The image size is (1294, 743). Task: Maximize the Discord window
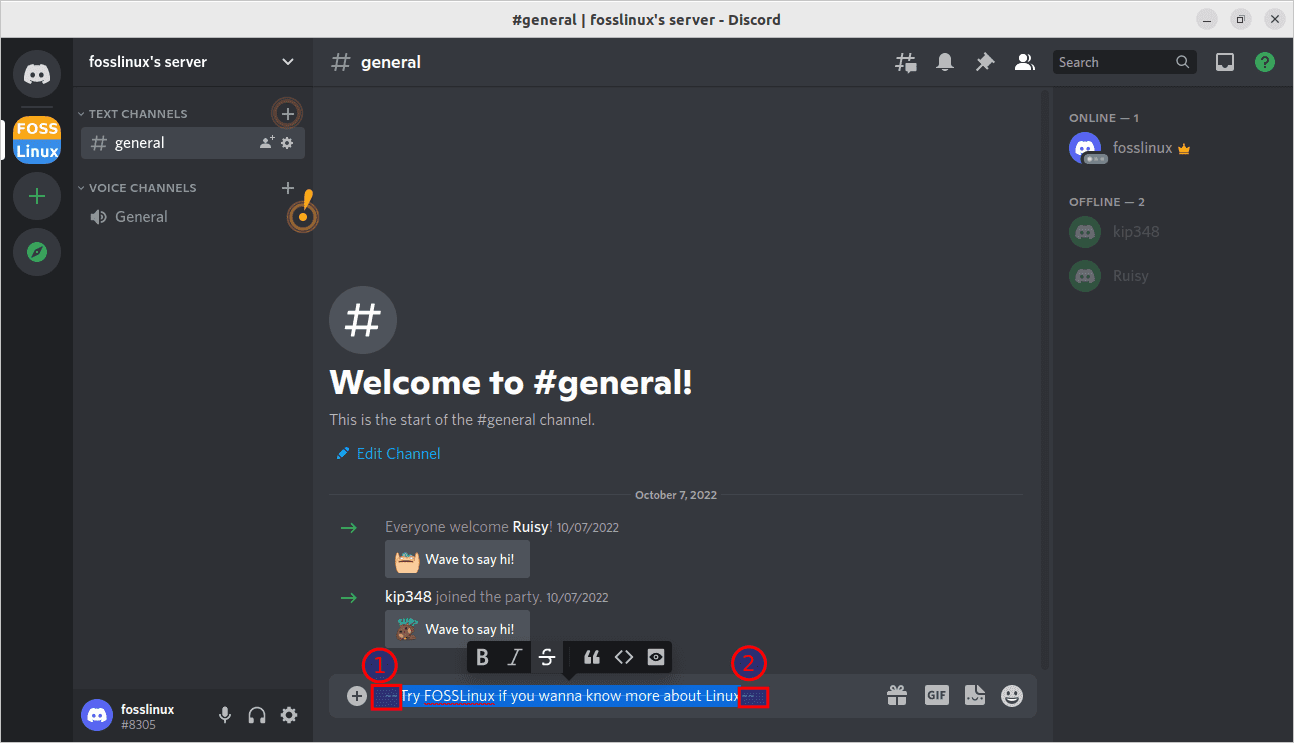[x=1240, y=19]
